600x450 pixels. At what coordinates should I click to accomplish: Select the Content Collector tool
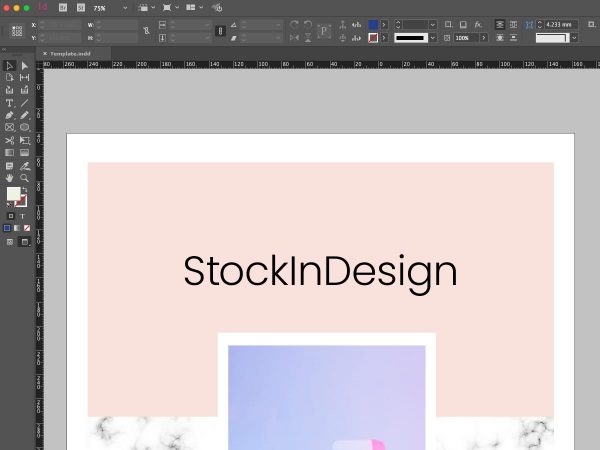[10, 90]
